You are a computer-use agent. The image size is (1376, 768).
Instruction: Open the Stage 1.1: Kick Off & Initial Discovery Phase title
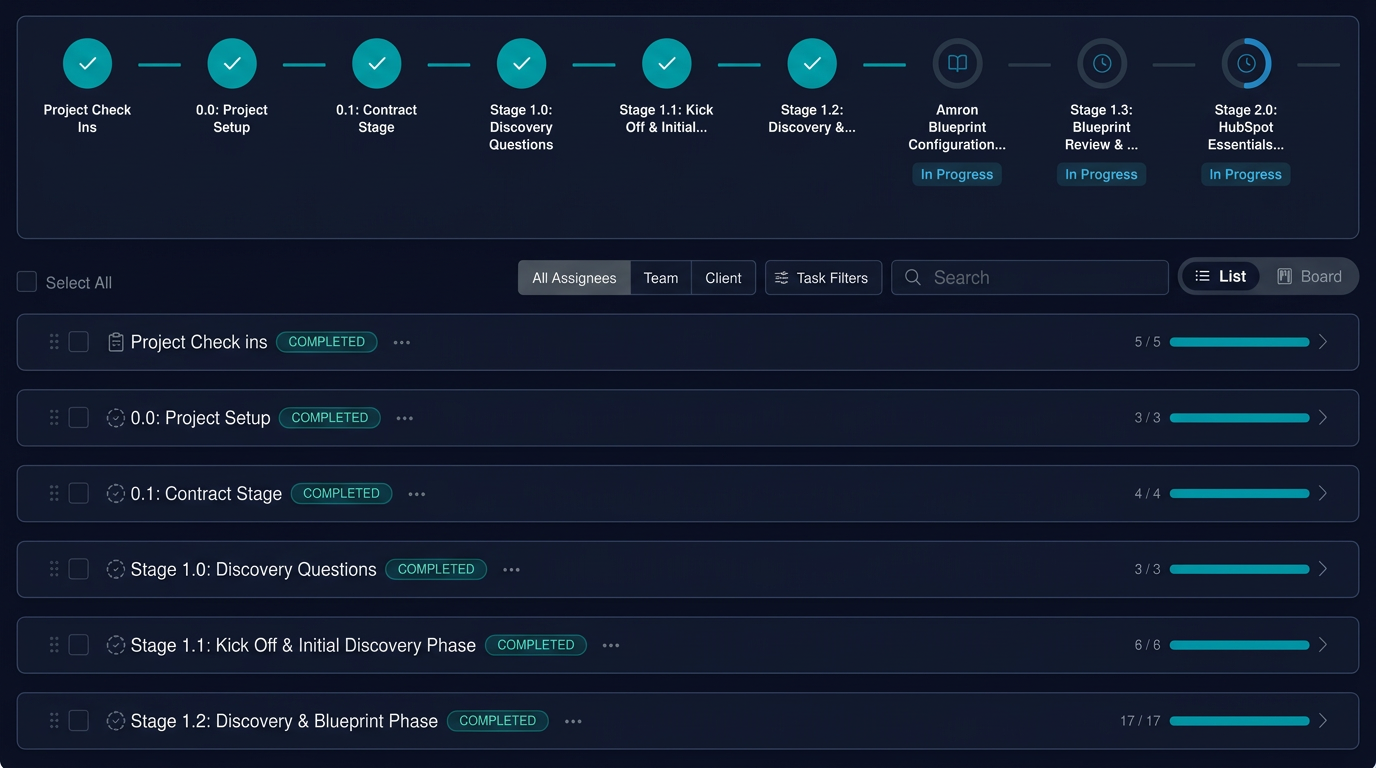click(x=303, y=645)
